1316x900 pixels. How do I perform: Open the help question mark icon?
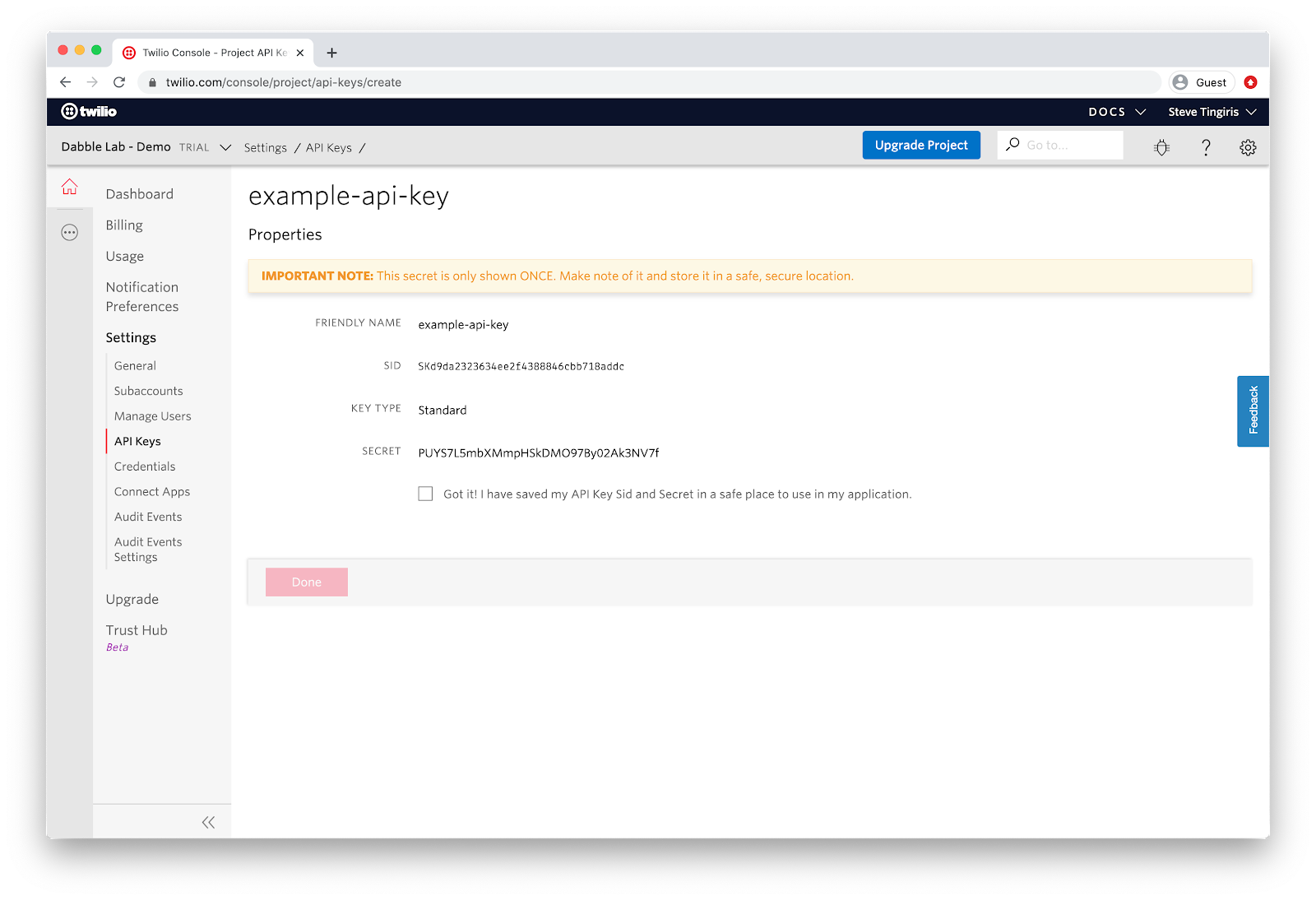1206,147
